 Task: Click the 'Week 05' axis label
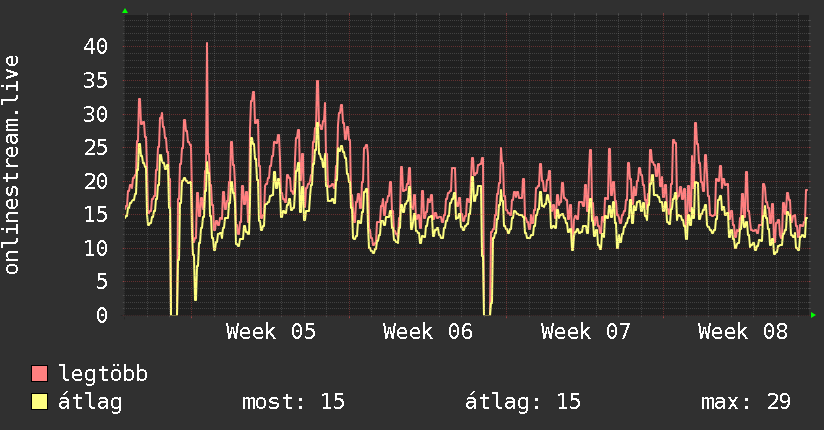[x=271, y=332]
